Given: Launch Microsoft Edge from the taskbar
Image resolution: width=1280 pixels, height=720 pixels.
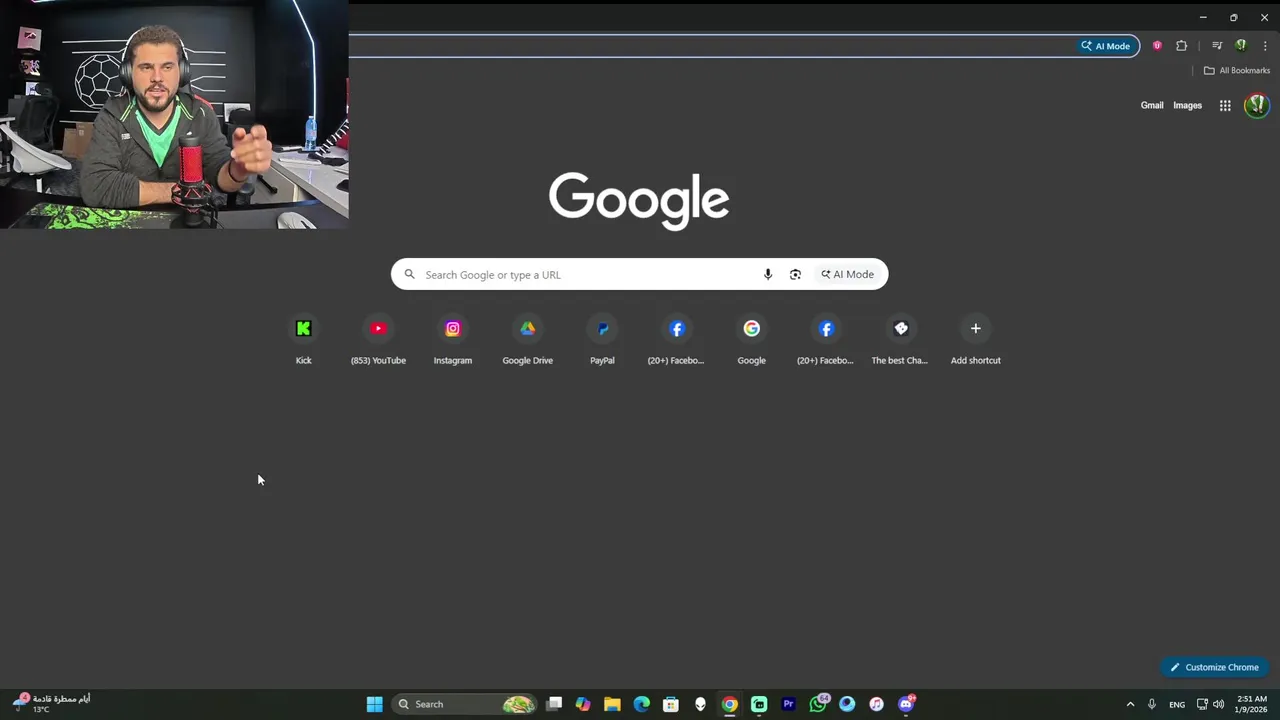Looking at the screenshot, I should [x=642, y=704].
